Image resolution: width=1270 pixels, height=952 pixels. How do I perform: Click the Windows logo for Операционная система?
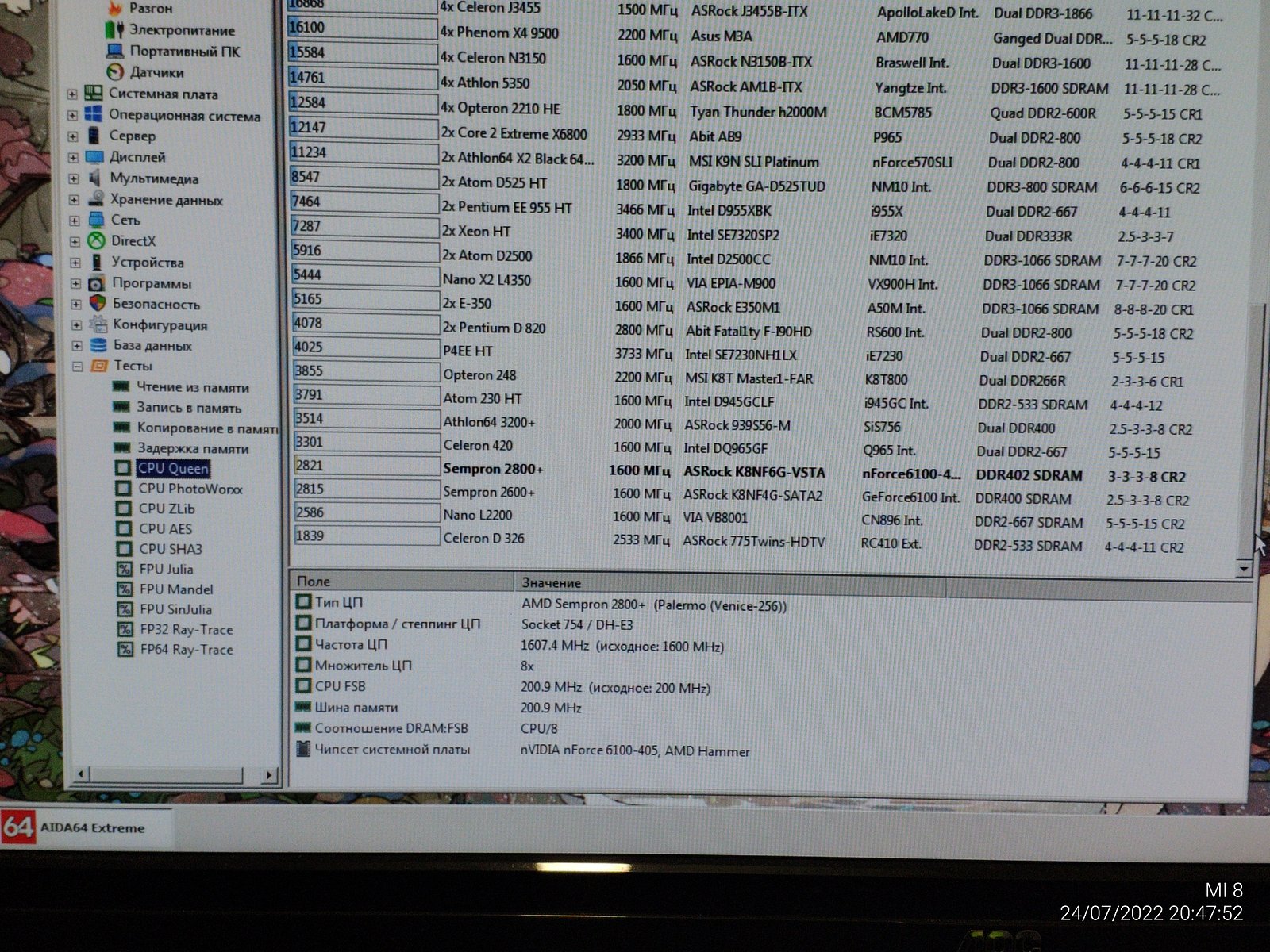pos(94,114)
